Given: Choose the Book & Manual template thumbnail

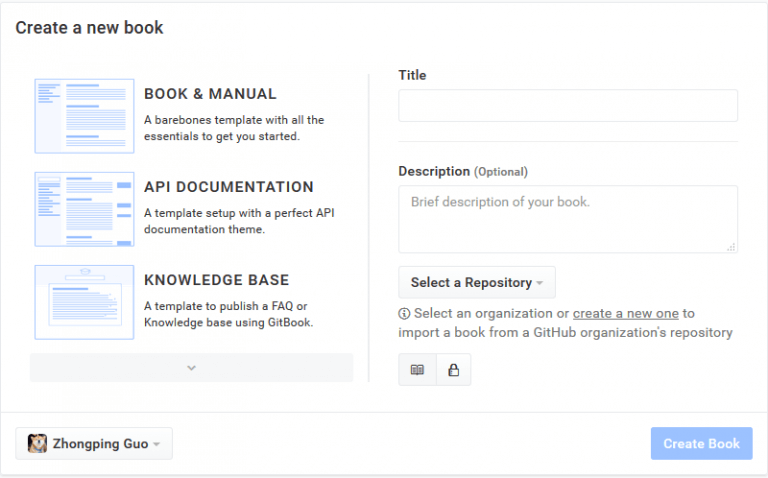Looking at the screenshot, I should point(84,116).
